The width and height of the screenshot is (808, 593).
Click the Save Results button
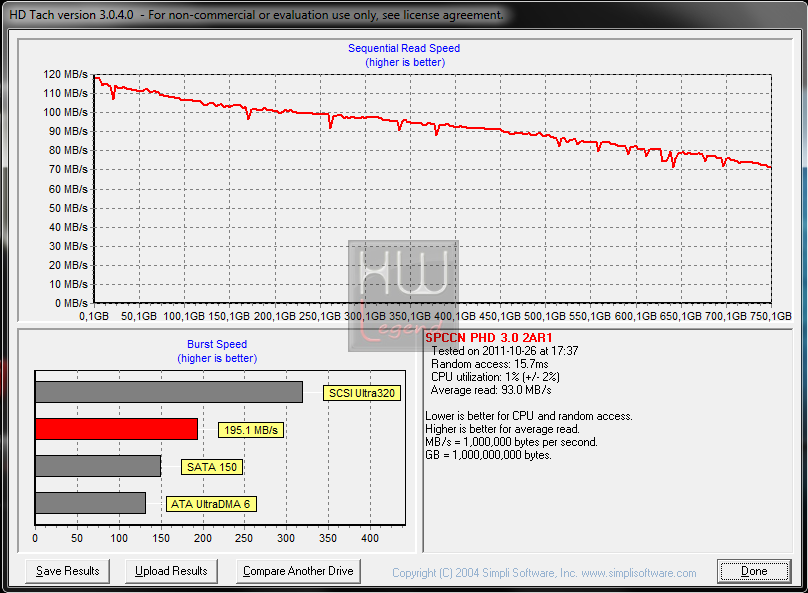tap(68, 571)
